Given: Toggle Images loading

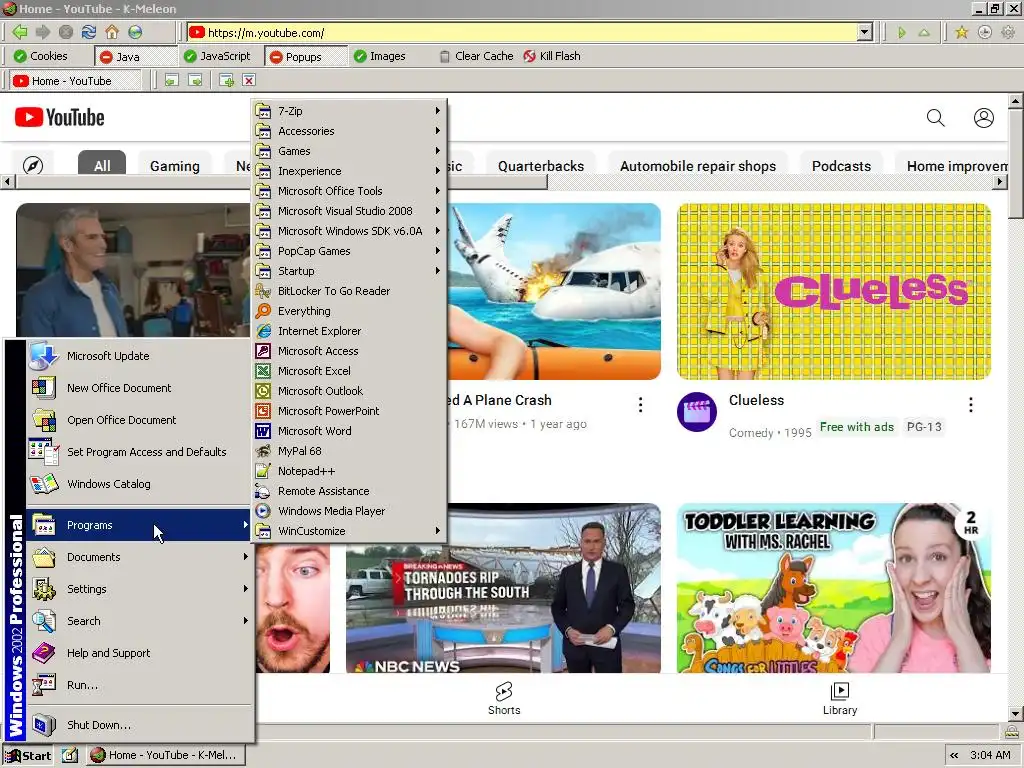Looking at the screenshot, I should (x=379, y=56).
